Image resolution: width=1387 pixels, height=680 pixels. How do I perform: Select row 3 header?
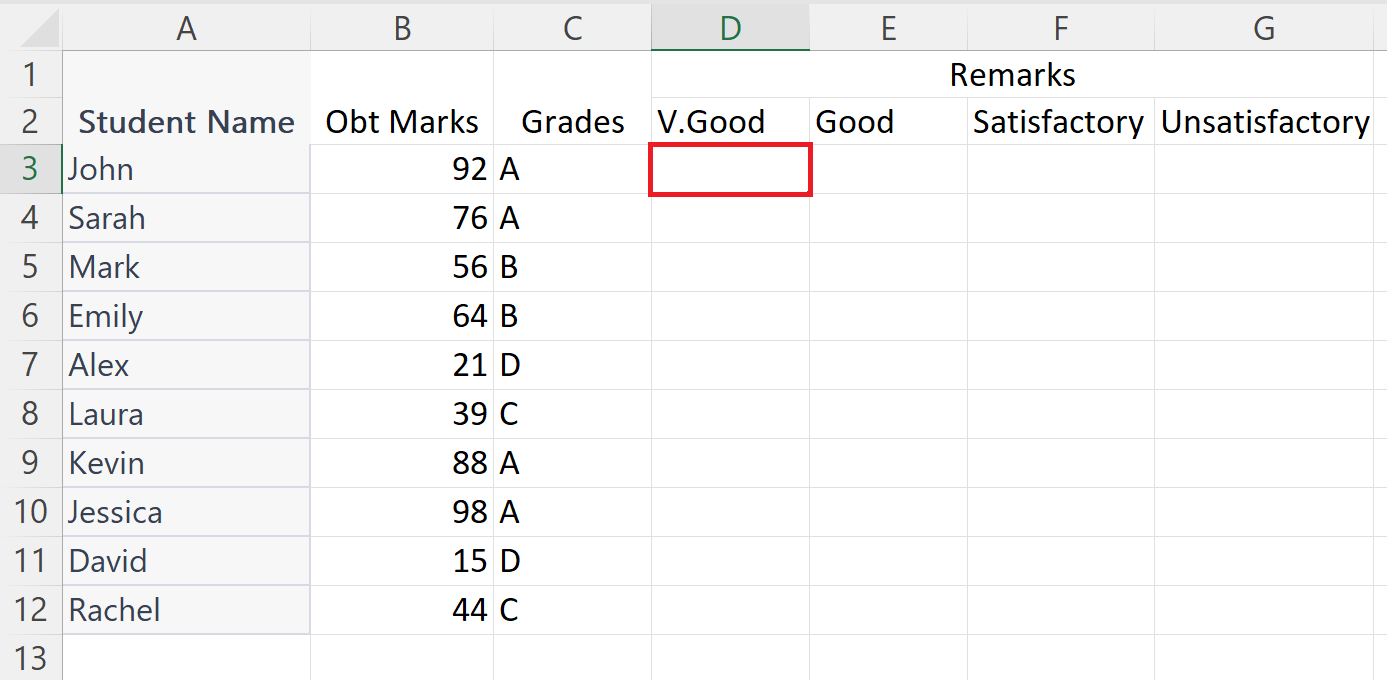point(31,169)
